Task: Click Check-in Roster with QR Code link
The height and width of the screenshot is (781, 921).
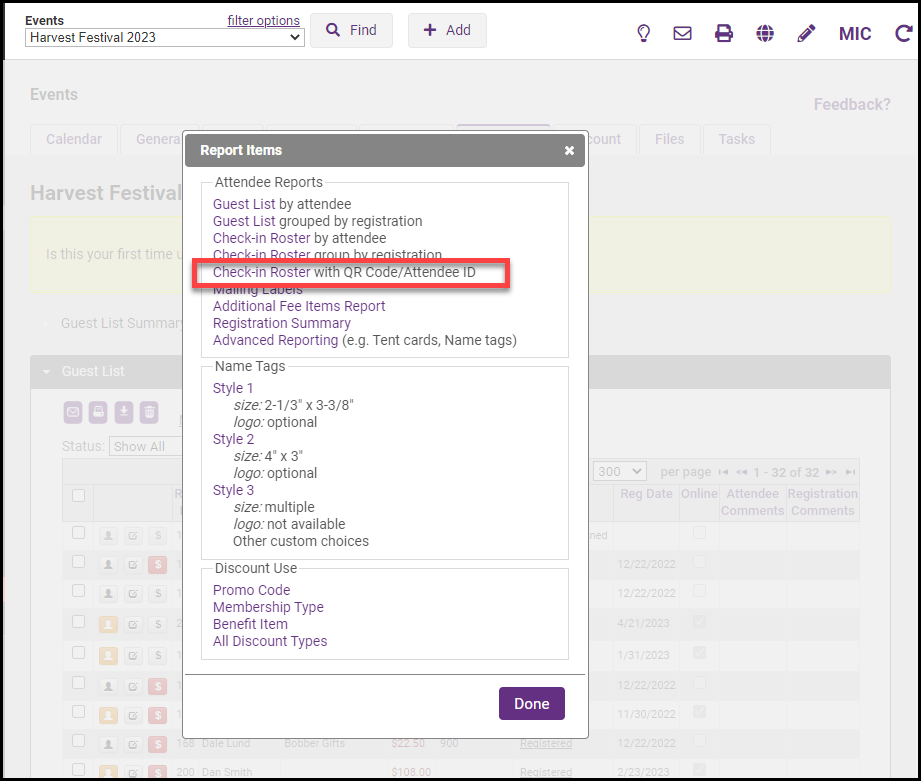Action: coord(262,272)
